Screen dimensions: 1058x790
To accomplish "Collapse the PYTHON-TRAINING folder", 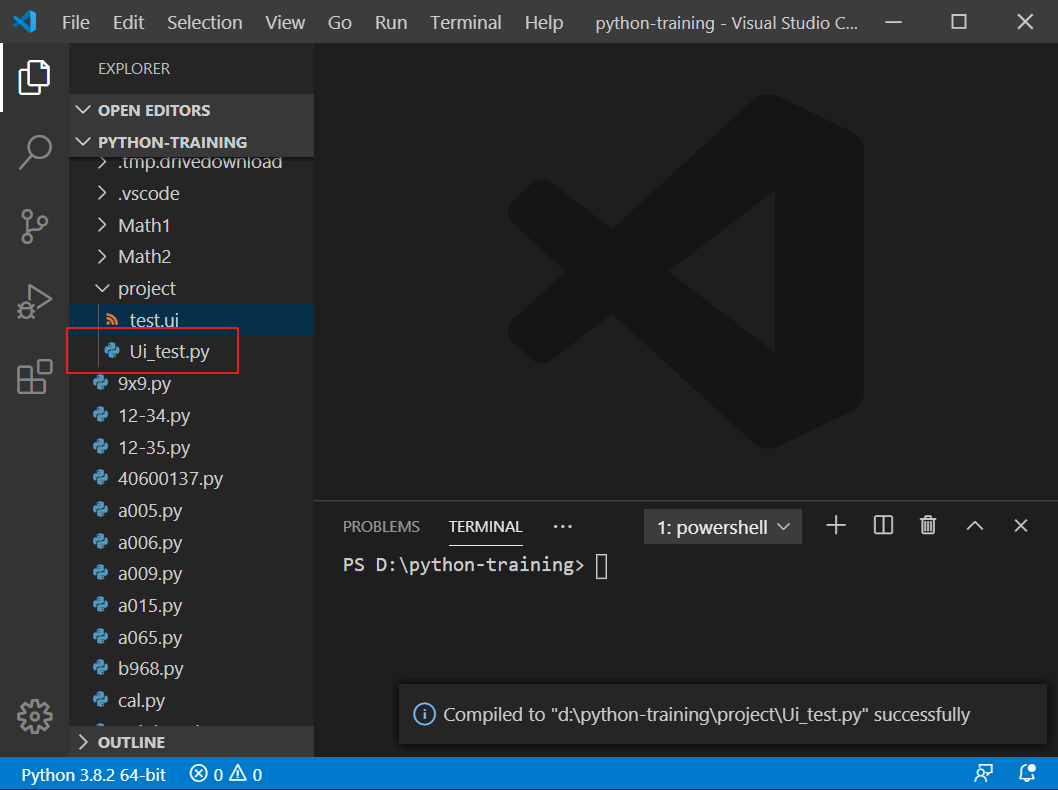I will coord(83,141).
